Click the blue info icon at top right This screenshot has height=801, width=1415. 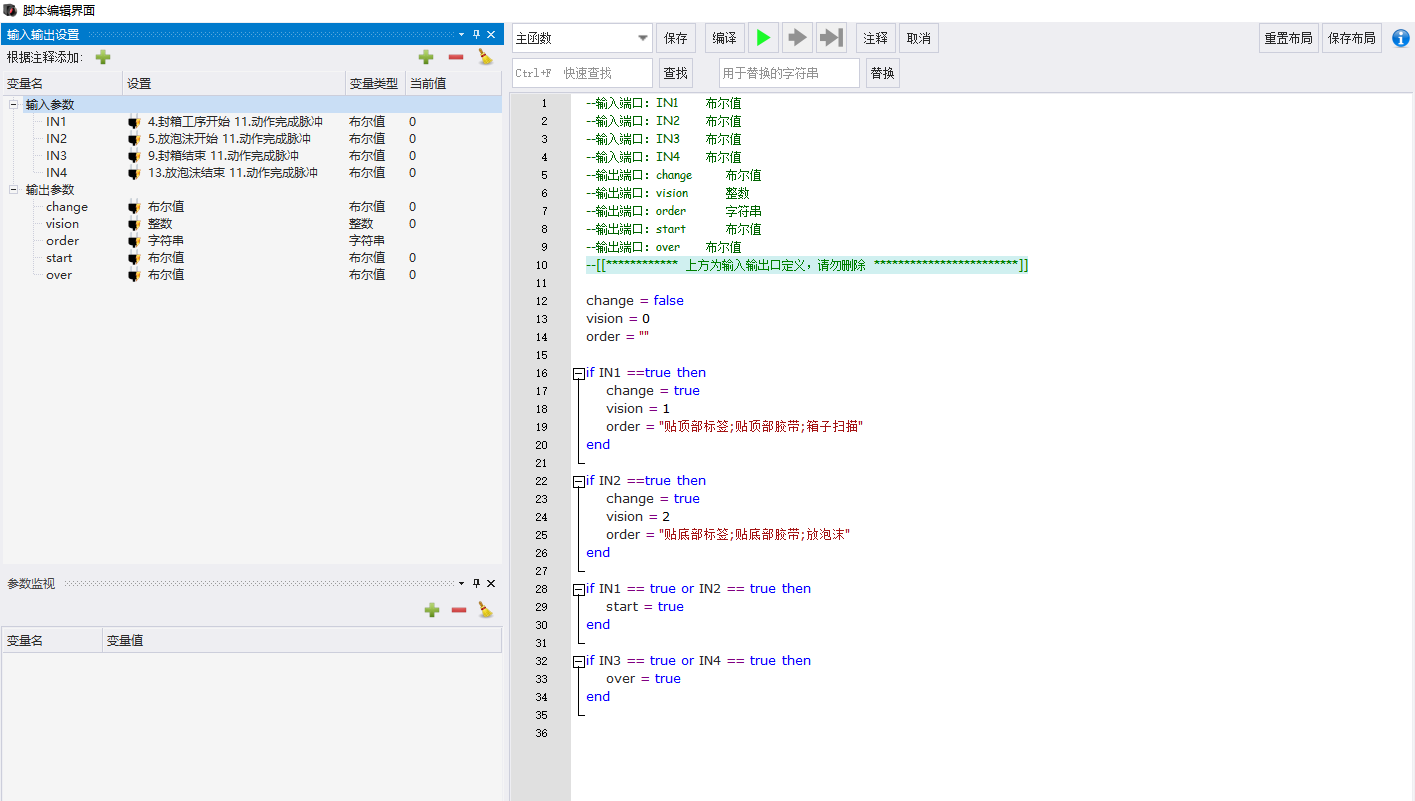pos(1401,38)
